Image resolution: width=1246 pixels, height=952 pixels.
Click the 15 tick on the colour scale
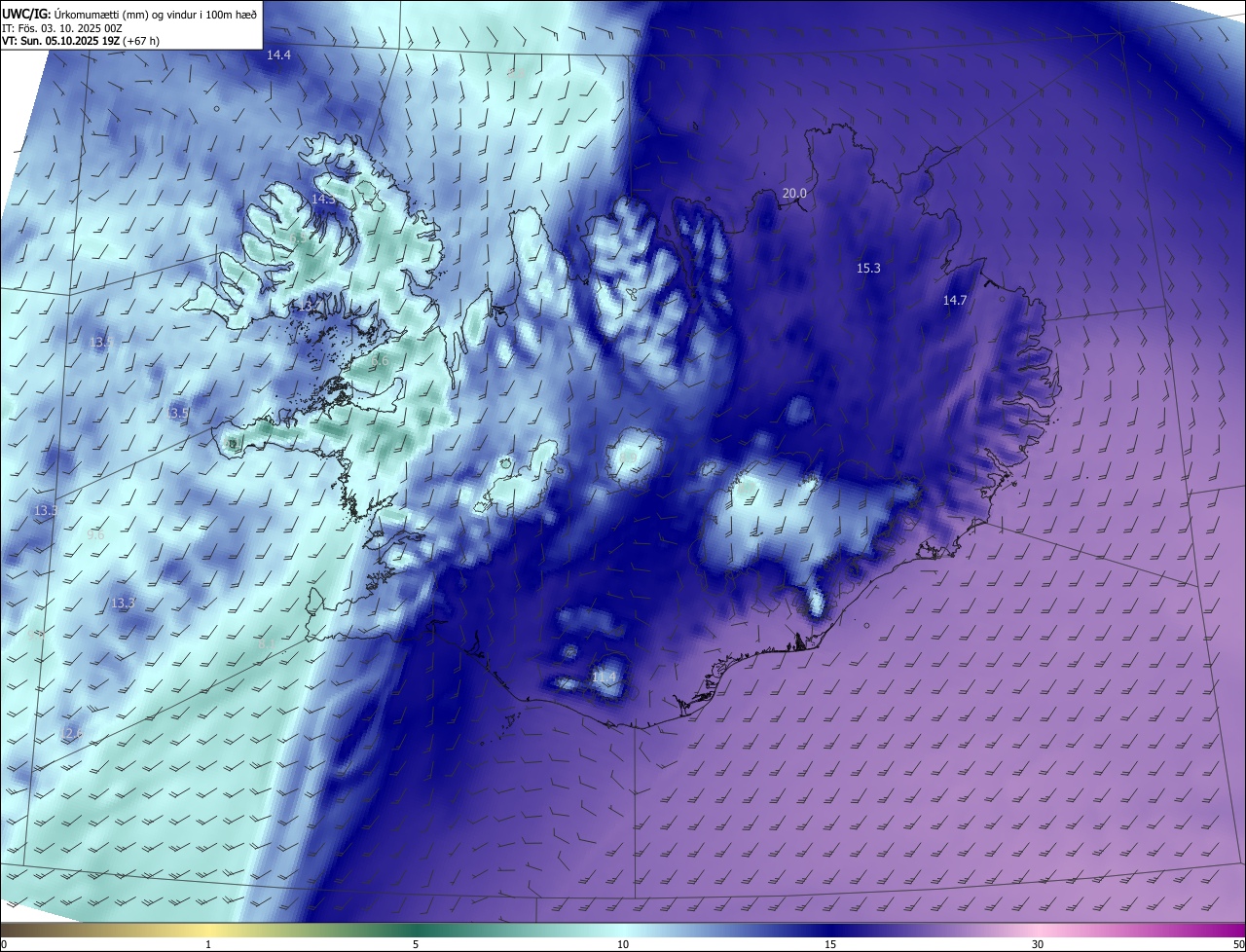[830, 944]
